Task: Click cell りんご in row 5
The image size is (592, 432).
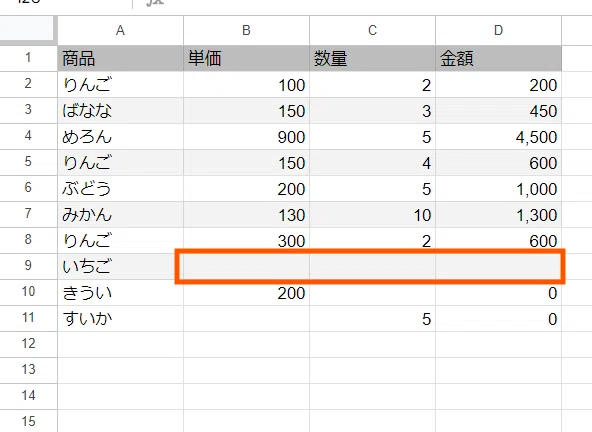Action: coord(120,162)
